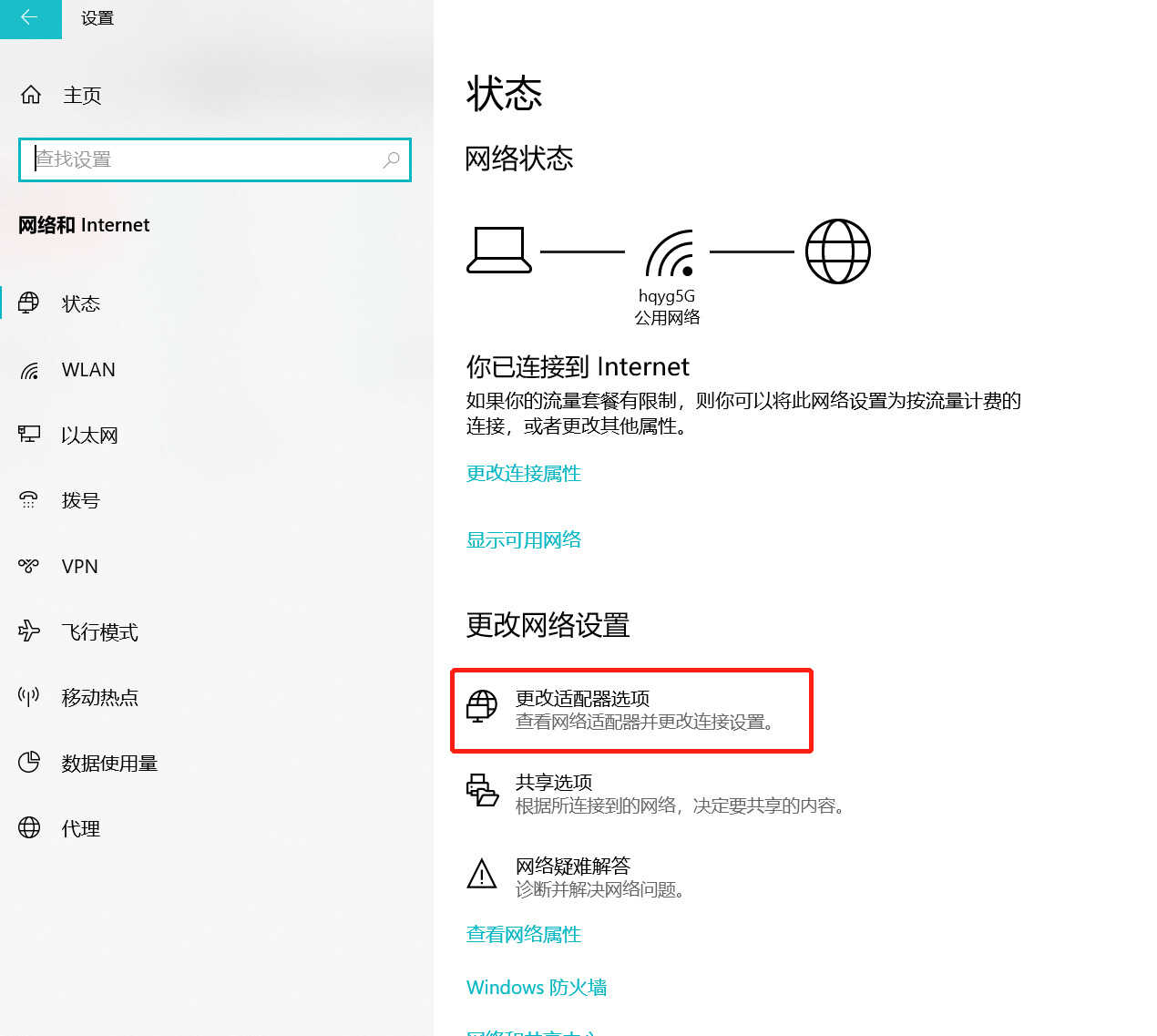Viewport: 1157px width, 1036px height.
Task: Click the 查找设置 search field
Action: click(x=215, y=159)
